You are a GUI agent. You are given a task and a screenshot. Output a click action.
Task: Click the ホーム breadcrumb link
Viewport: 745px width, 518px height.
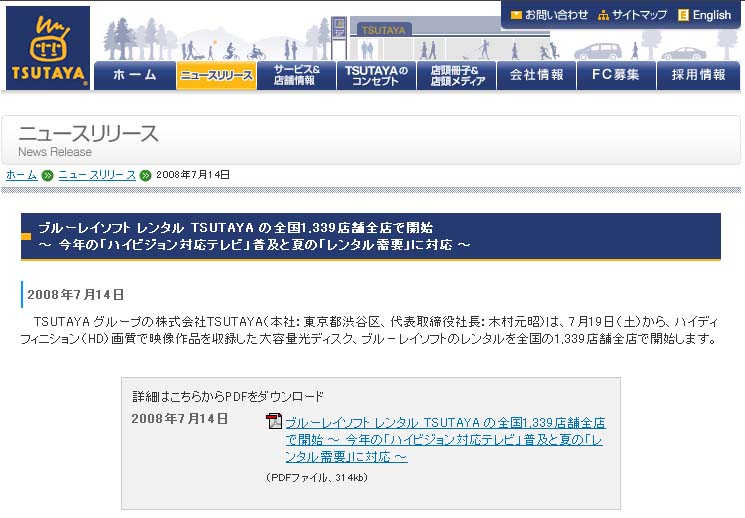tap(21, 175)
